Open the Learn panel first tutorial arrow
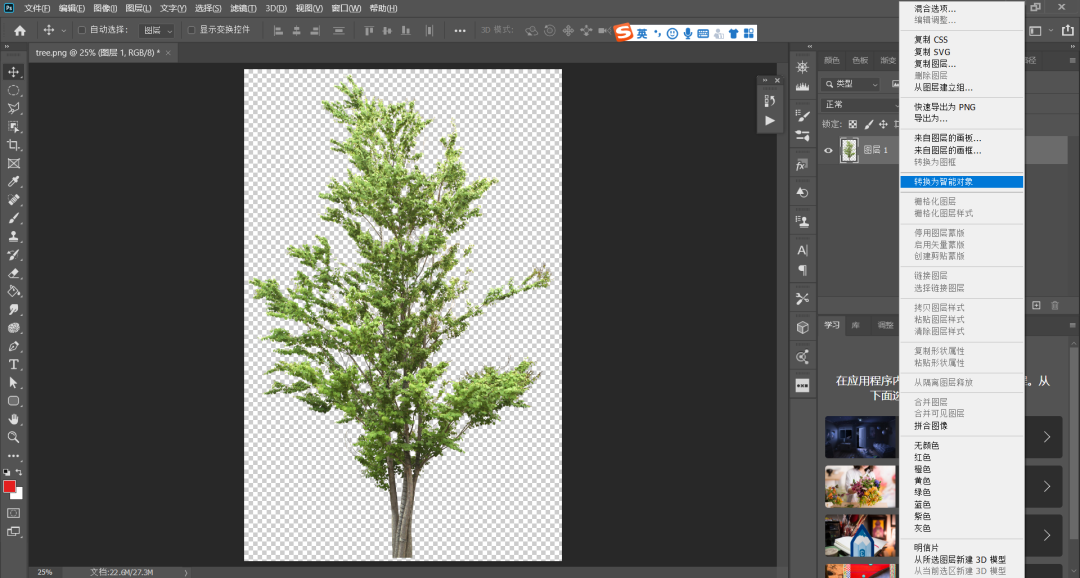This screenshot has width=1080, height=578. coord(1047,437)
